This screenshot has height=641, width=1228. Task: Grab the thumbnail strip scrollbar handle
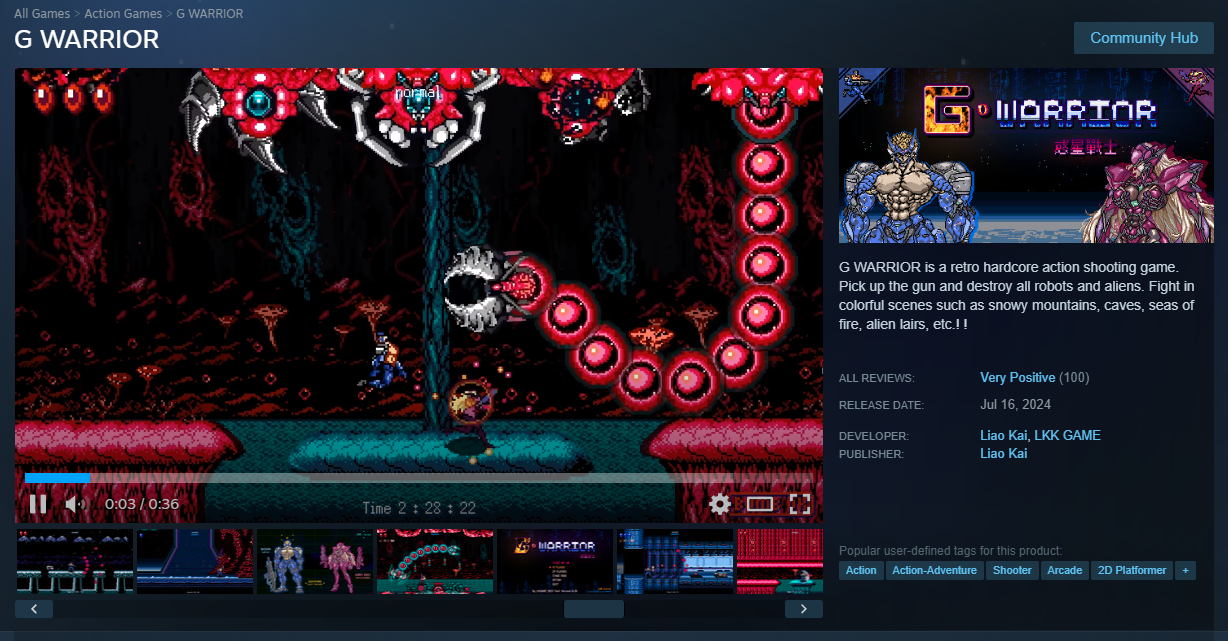click(x=594, y=609)
